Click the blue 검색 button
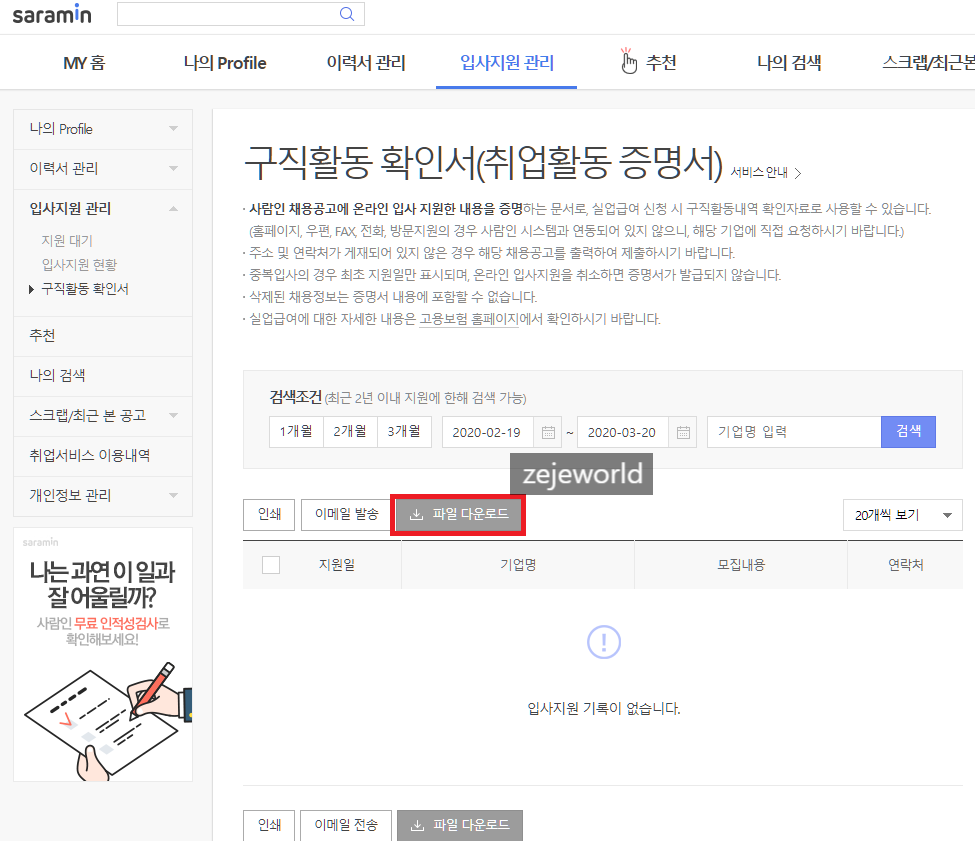The height and width of the screenshot is (841, 975). click(908, 432)
